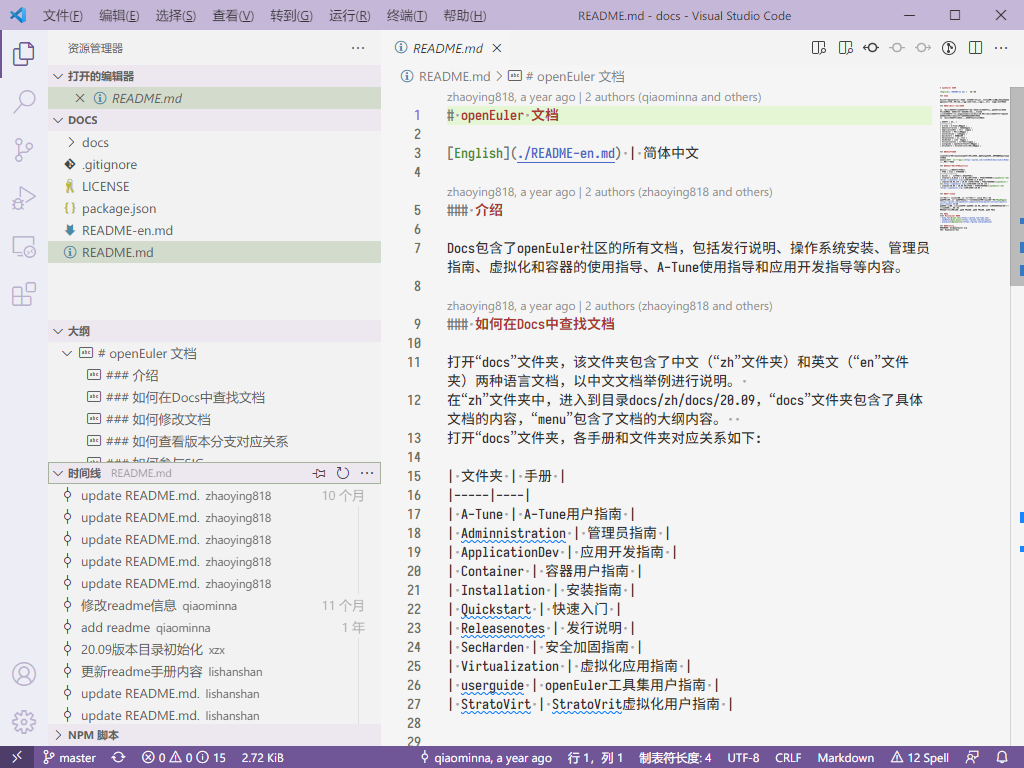
Task: Select outline item ### 介绍
Action: coord(214,376)
